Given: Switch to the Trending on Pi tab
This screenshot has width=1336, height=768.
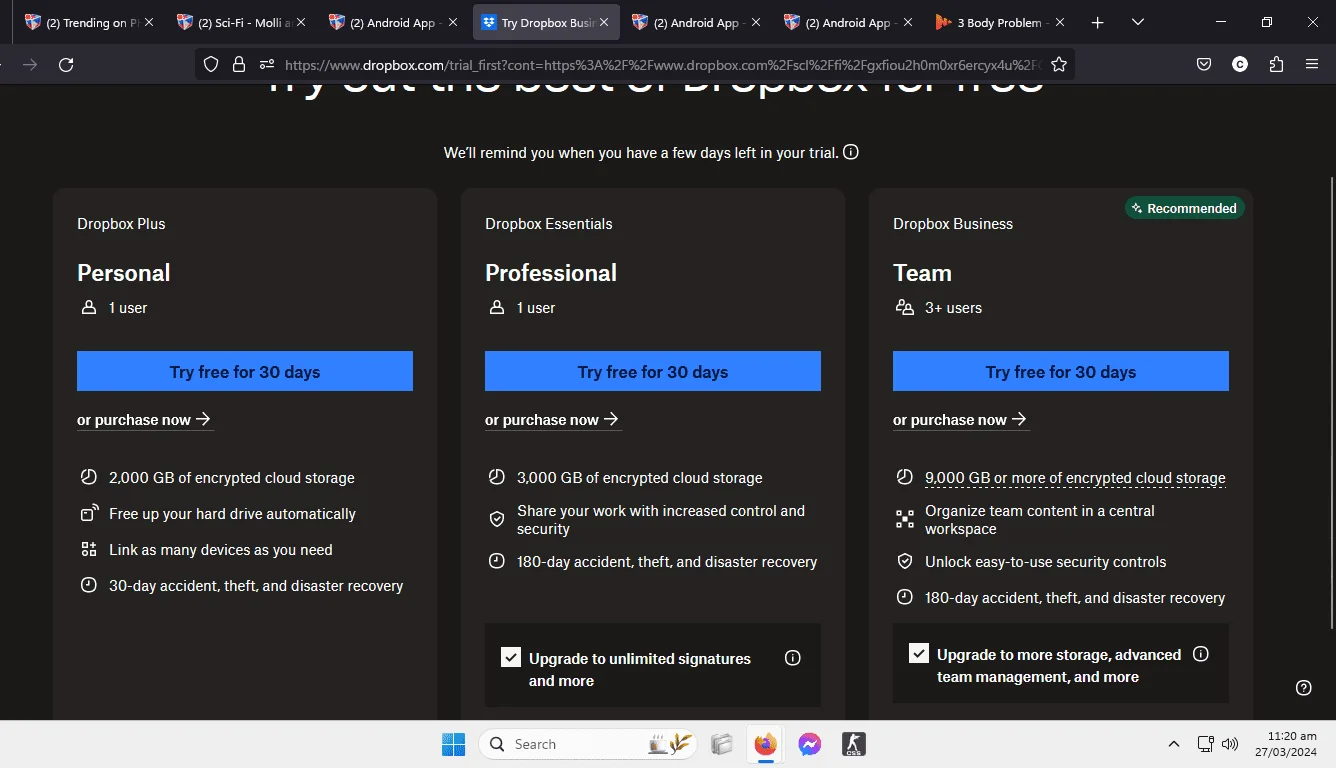Looking at the screenshot, I should point(90,23).
